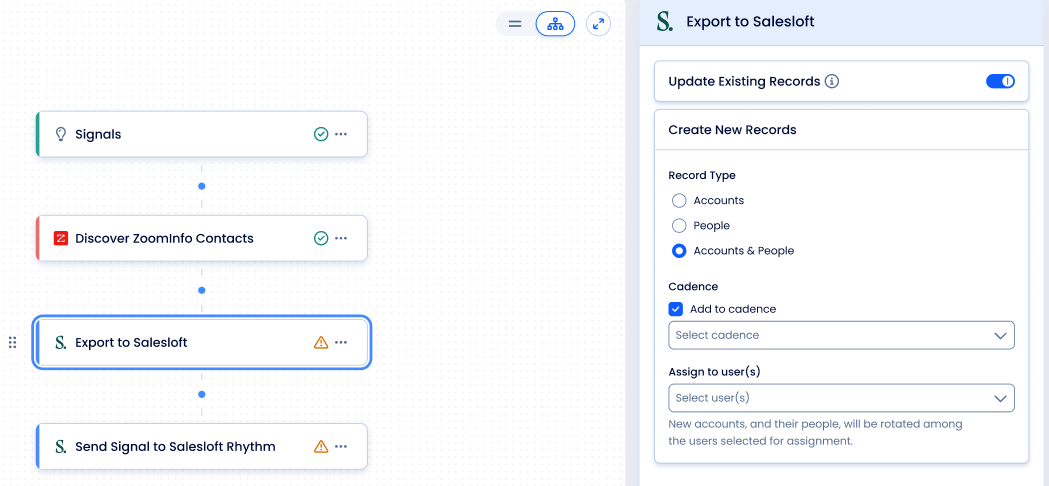This screenshot has height=486, width=1049.
Task: Click the drag handle beside Export to Salesloft
Action: point(12,343)
